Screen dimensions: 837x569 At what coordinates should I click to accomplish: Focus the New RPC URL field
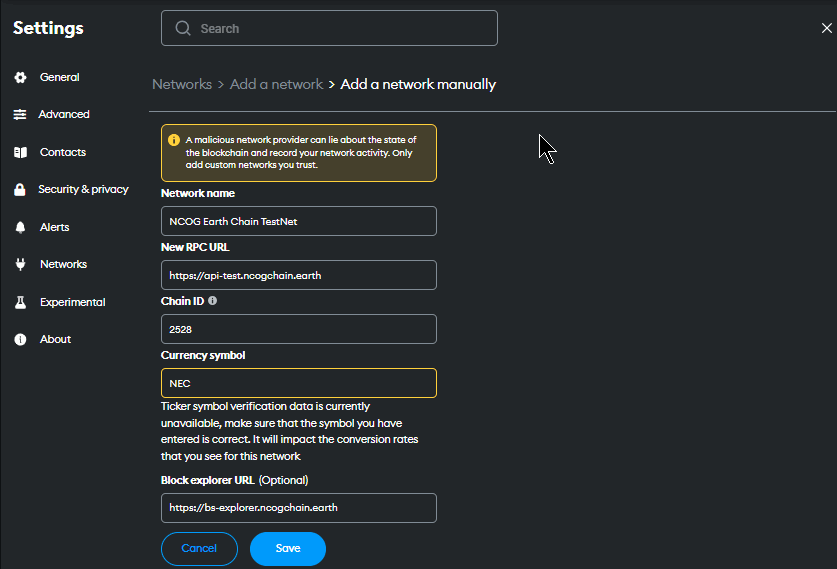[298, 275]
